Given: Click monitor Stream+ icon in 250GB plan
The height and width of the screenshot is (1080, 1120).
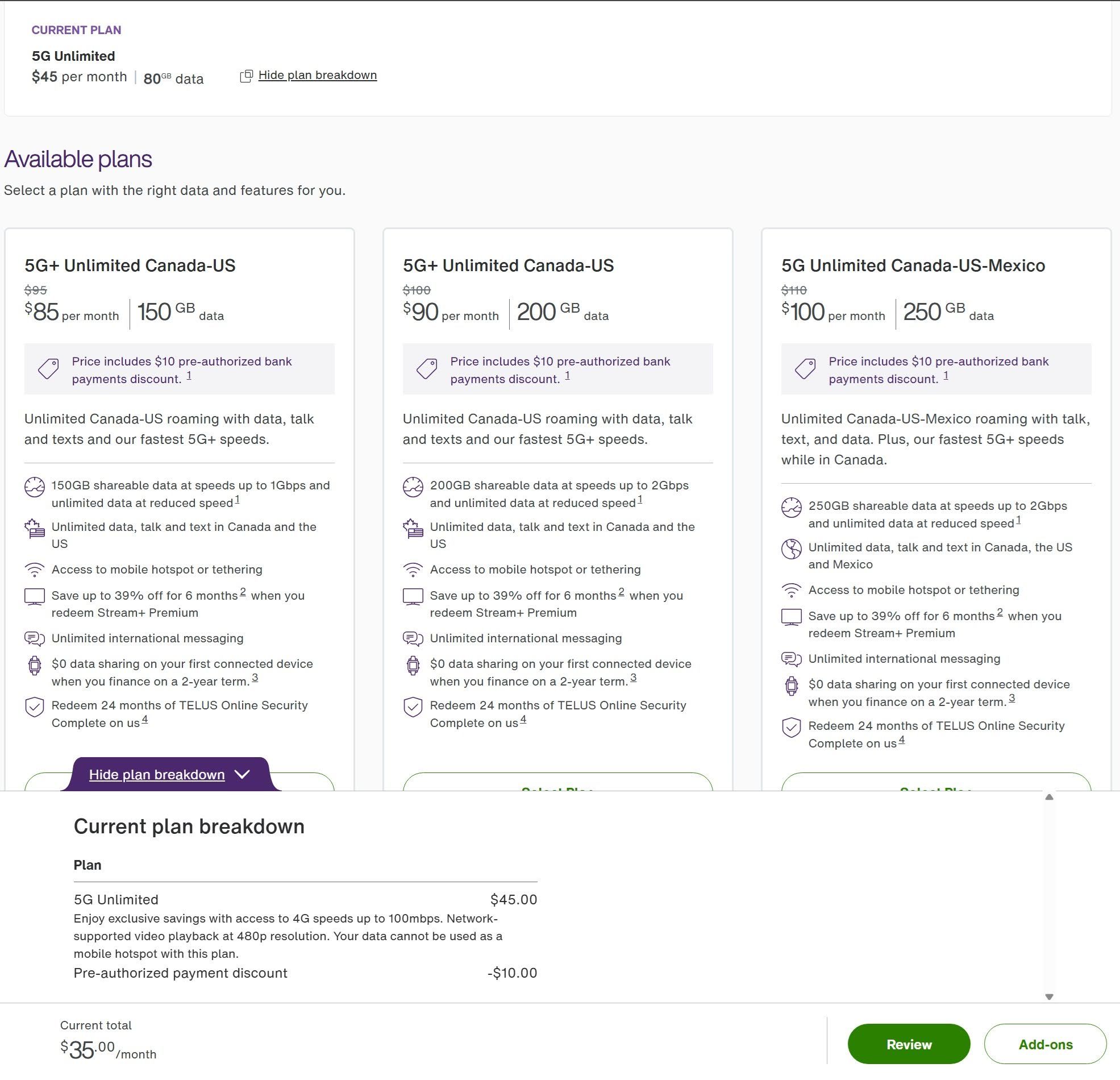Looking at the screenshot, I should pyautogui.click(x=791, y=617).
